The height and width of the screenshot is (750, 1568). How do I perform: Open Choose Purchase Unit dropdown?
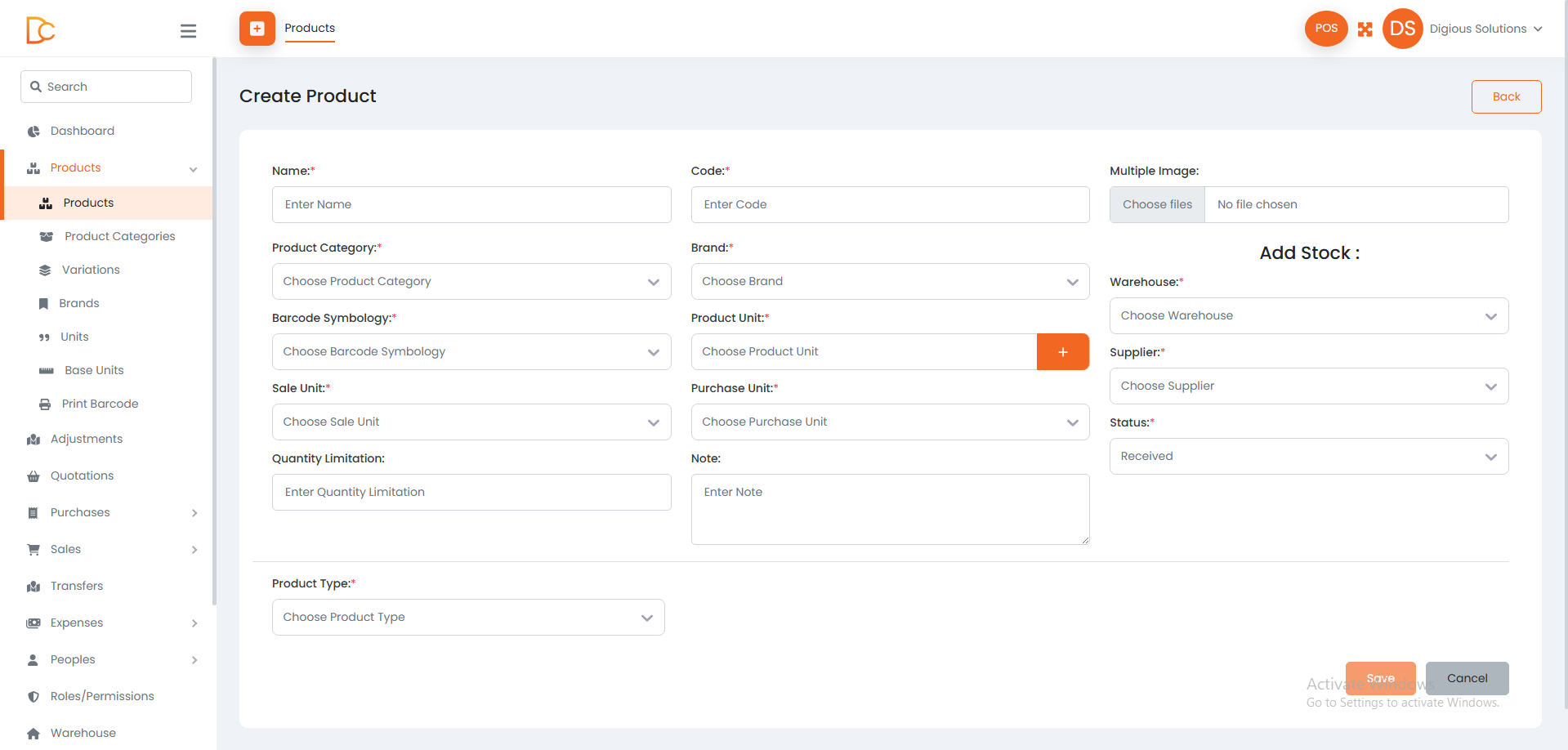(890, 422)
